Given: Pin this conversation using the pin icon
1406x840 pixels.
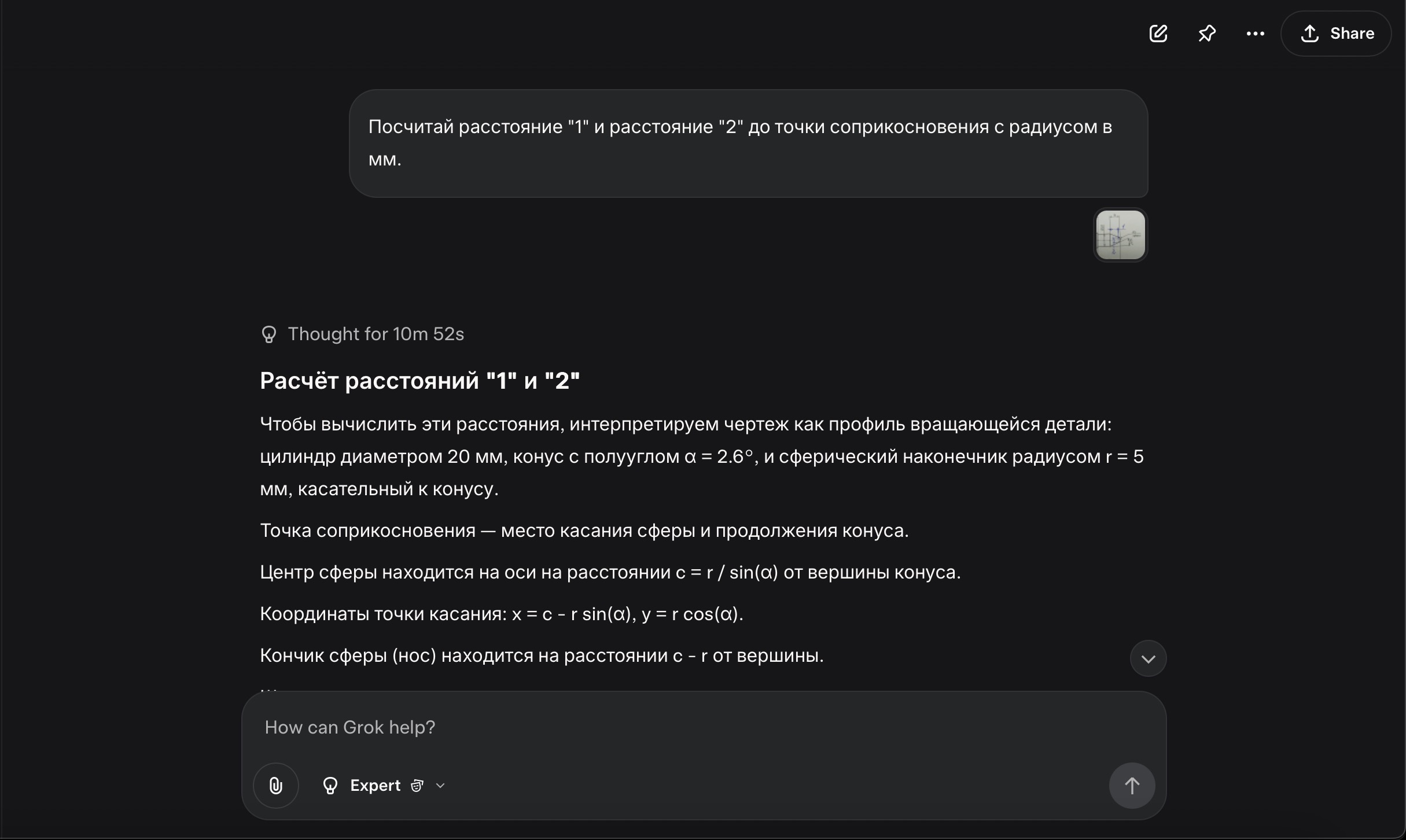Looking at the screenshot, I should (x=1206, y=34).
